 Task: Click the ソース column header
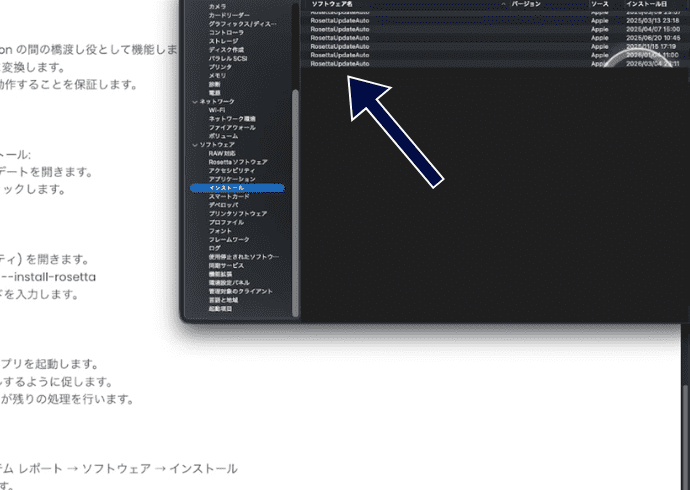pos(600,5)
